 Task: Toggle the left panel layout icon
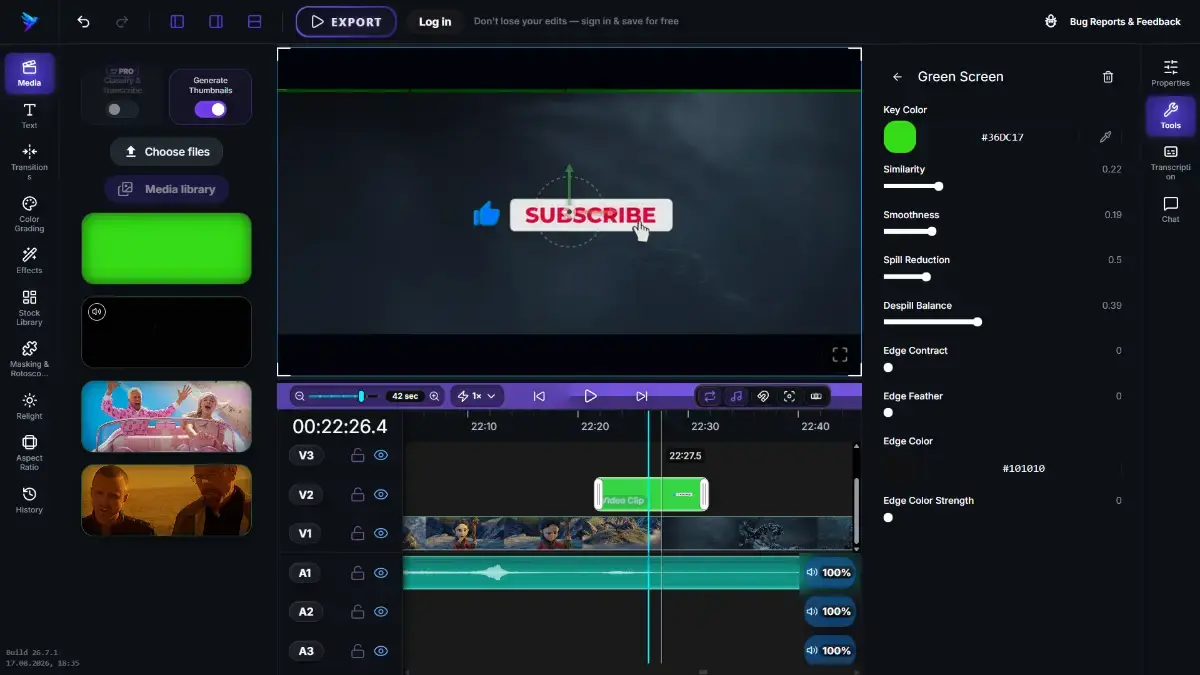click(x=177, y=22)
